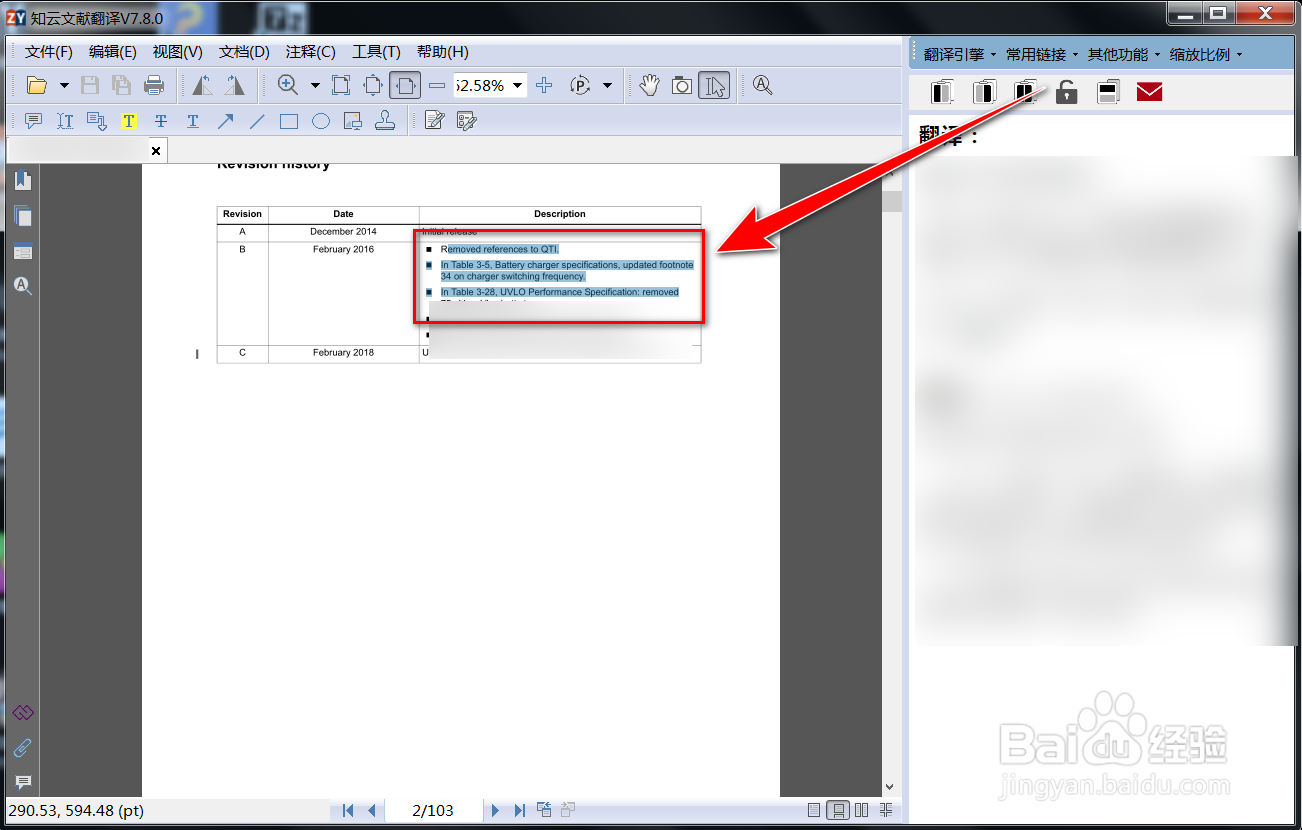Activate the Hand pan tool
The image size is (1302, 830).
click(x=650, y=85)
